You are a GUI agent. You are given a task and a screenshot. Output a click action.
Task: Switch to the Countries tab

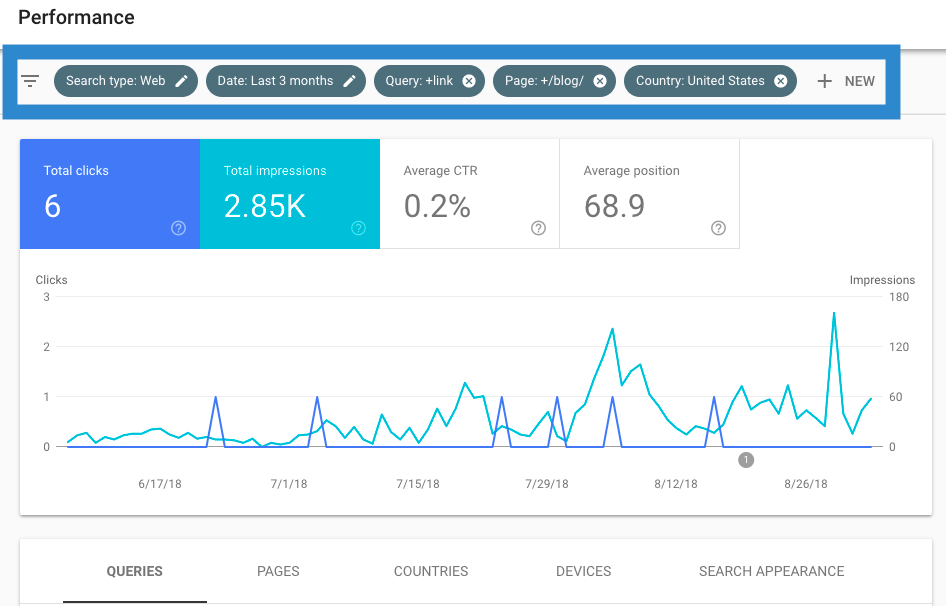[431, 571]
